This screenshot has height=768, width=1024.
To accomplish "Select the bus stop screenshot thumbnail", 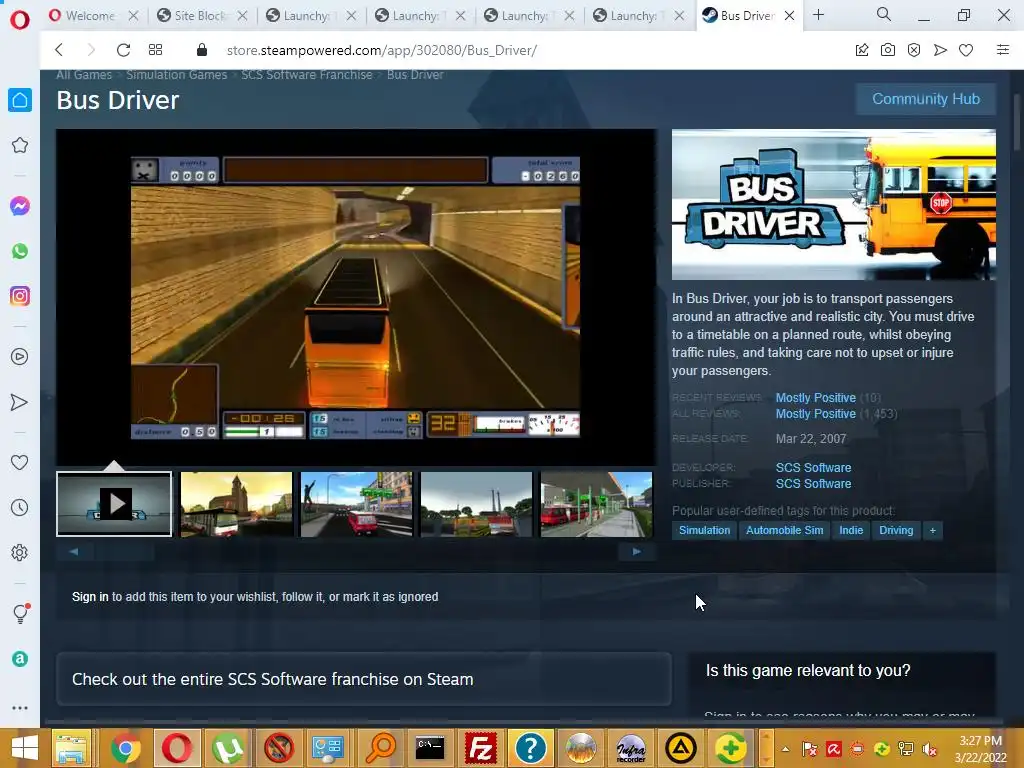I will 596,504.
